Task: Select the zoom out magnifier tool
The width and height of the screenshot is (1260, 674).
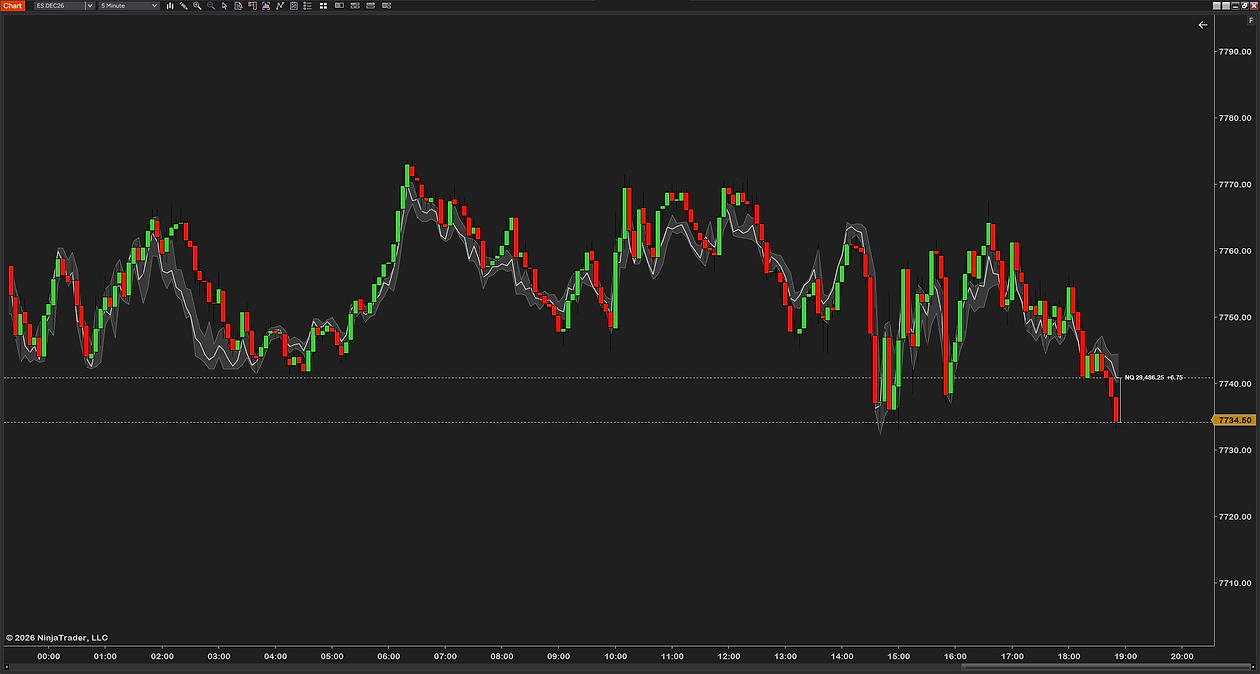Action: click(211, 6)
